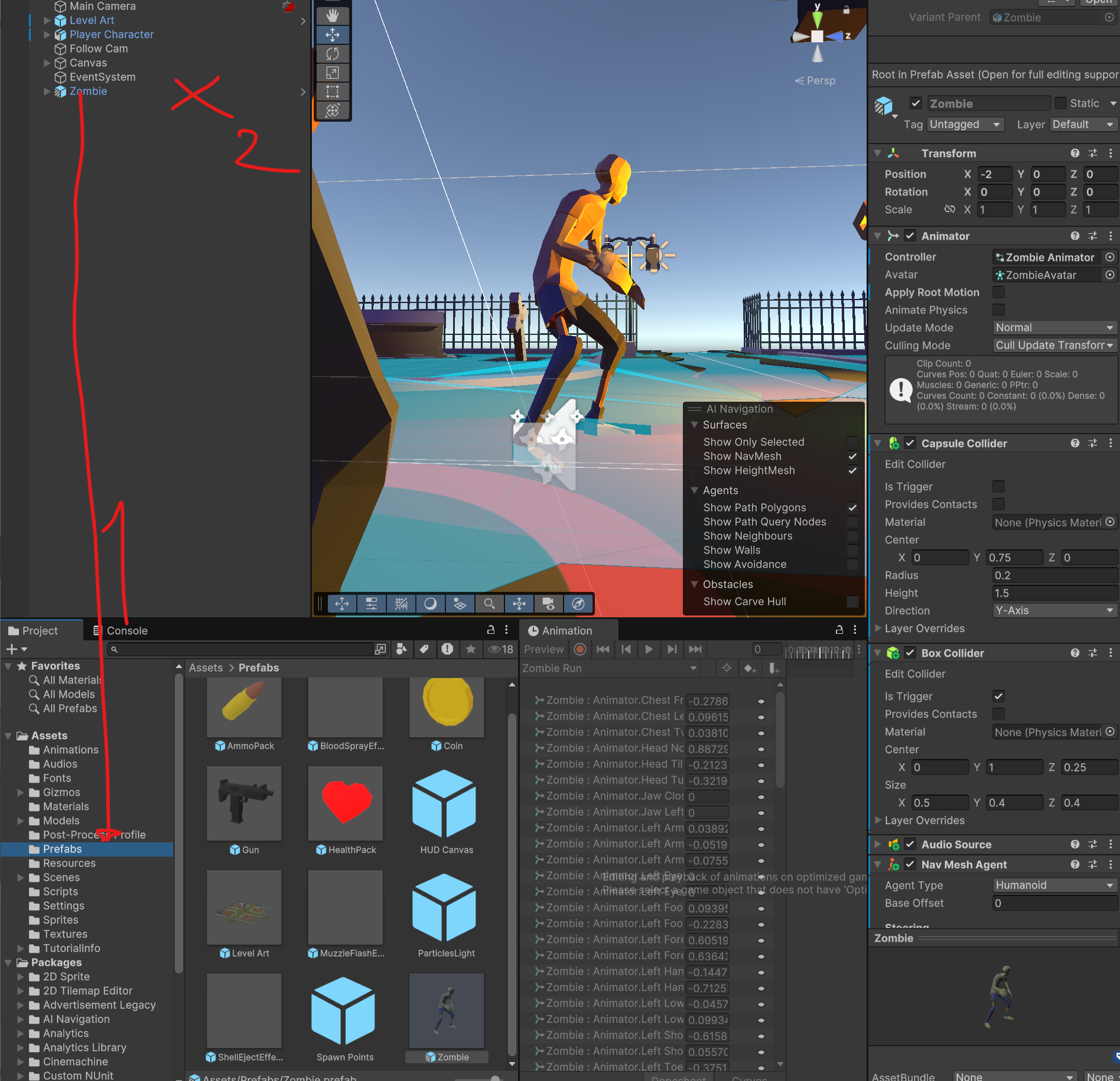
Task: Select the Prefabs folder in tree
Action: [86, 849]
